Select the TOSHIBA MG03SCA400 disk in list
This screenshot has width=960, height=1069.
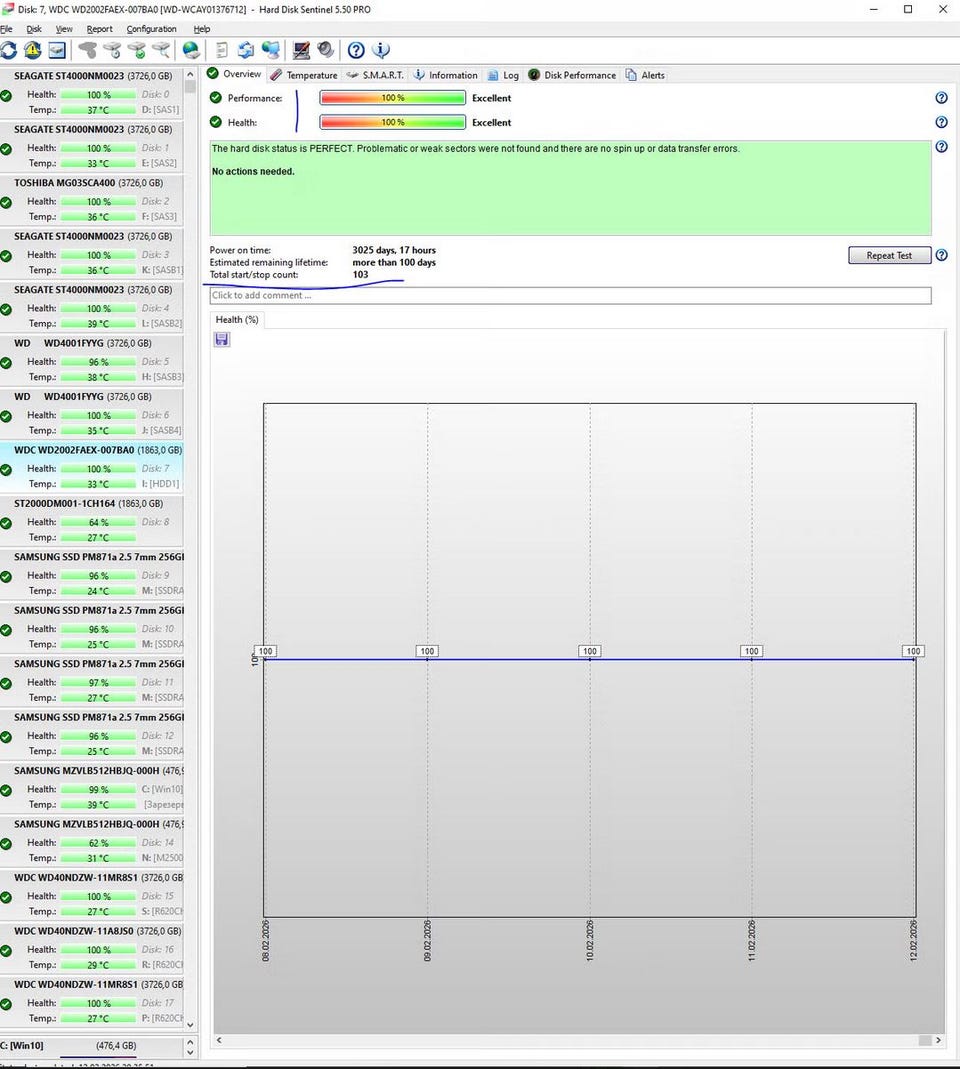[64, 183]
